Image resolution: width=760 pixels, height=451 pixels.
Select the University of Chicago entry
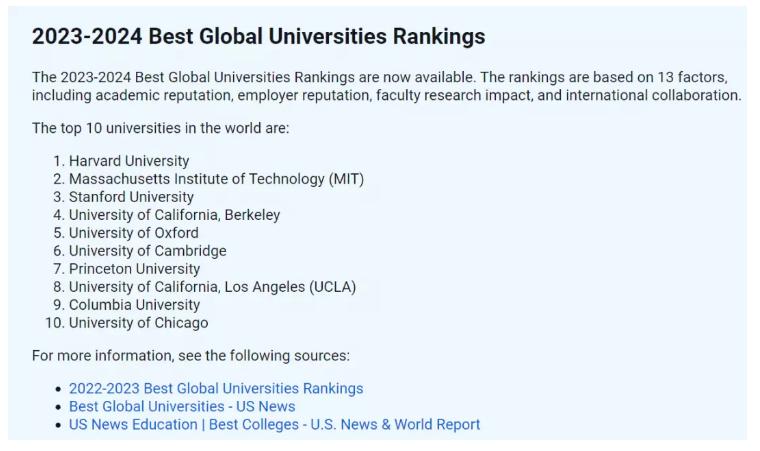pyautogui.click(x=139, y=322)
